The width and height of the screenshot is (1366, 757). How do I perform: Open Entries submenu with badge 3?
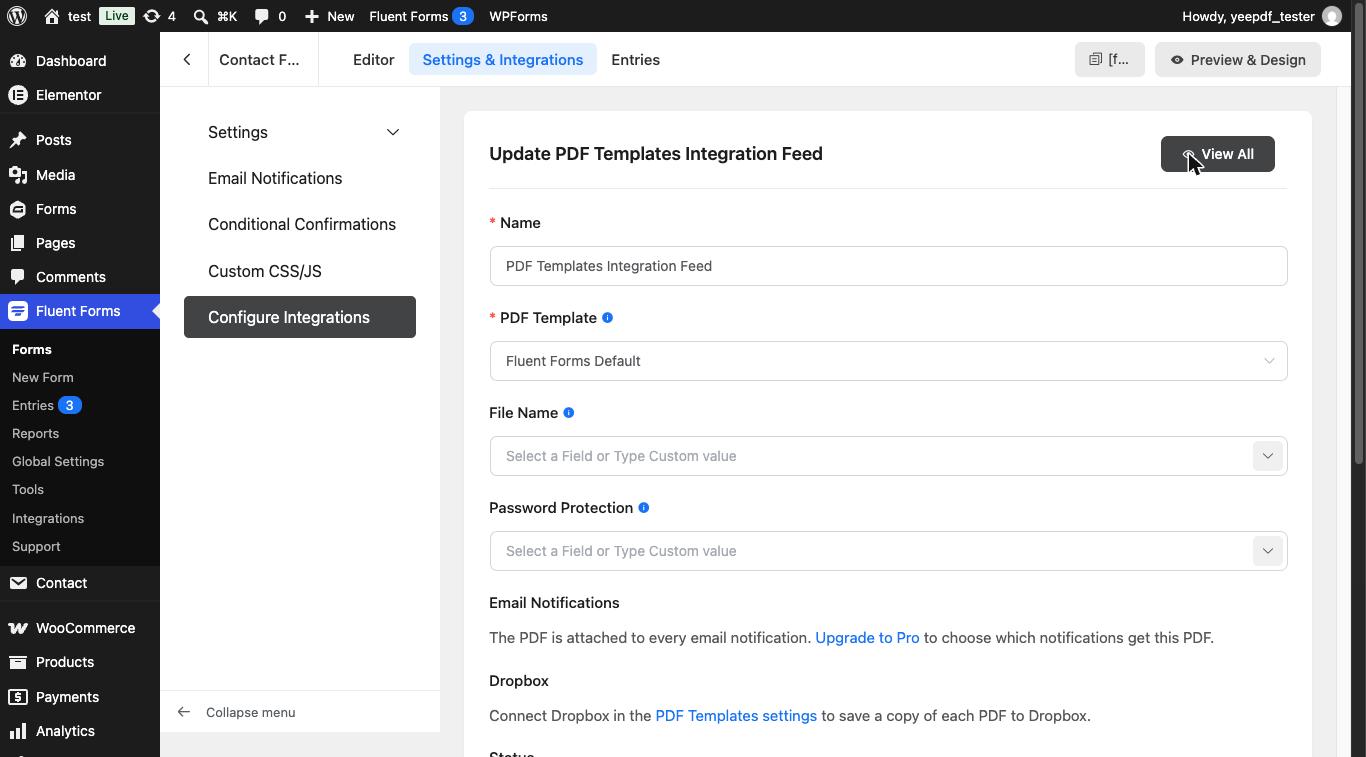[x=47, y=405]
